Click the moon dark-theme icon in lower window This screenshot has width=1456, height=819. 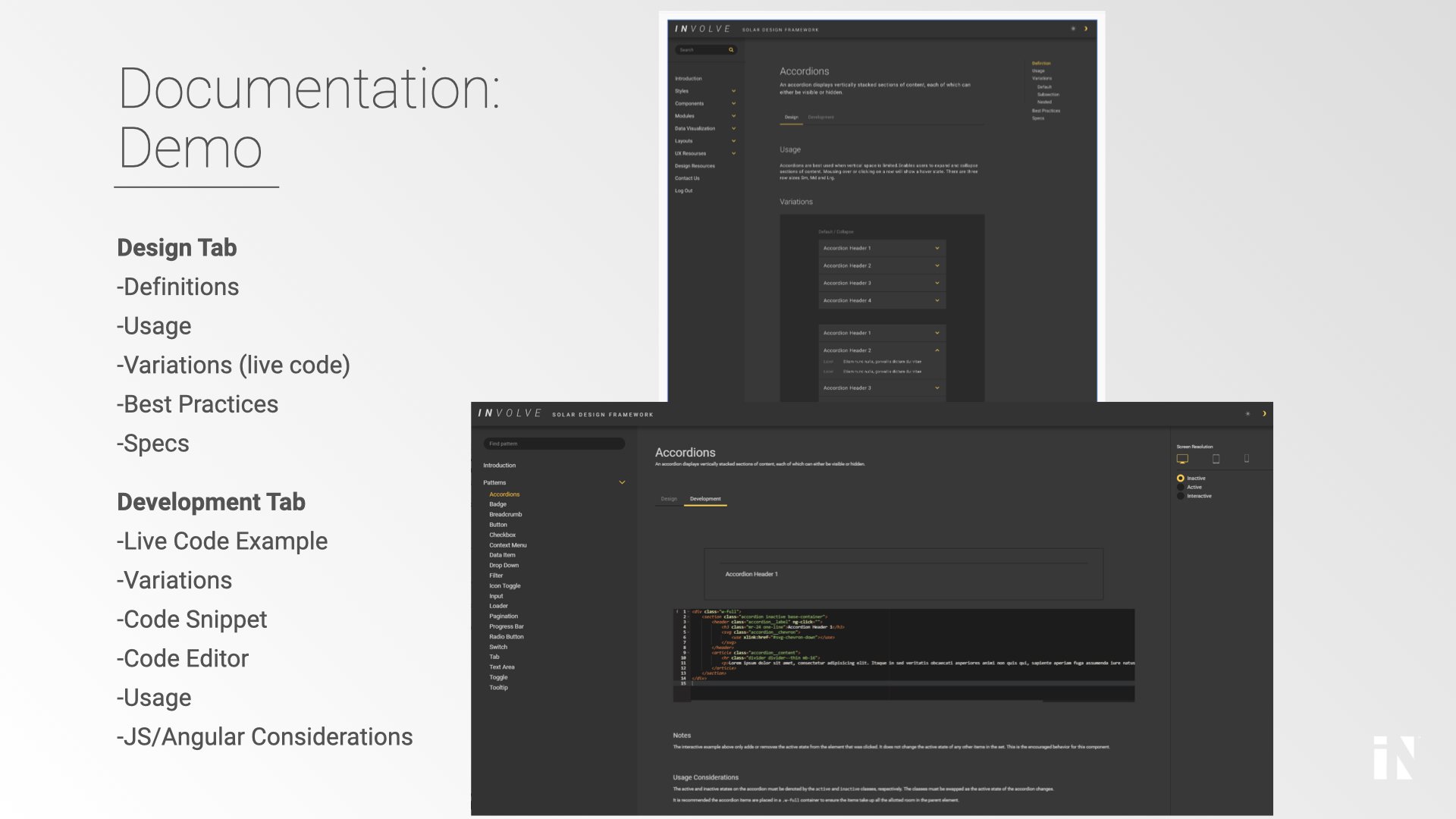(1264, 413)
